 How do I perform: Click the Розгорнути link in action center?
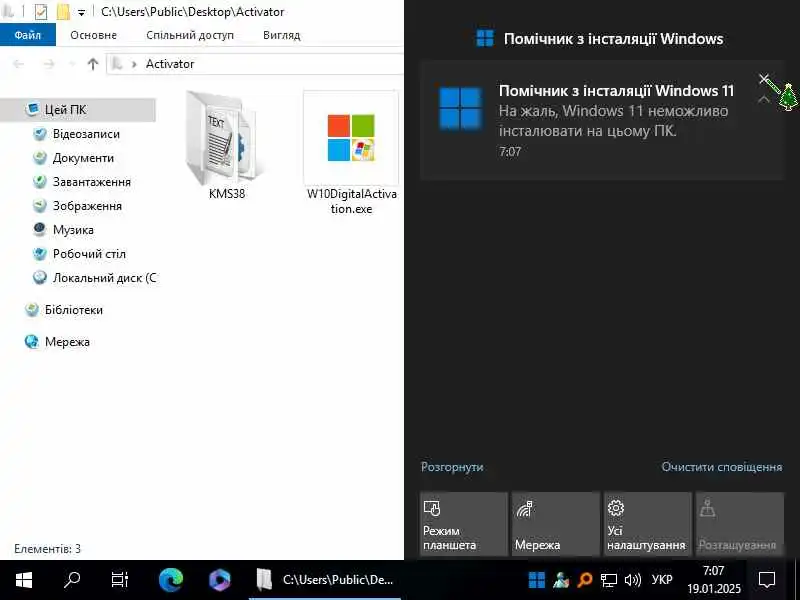tap(452, 467)
